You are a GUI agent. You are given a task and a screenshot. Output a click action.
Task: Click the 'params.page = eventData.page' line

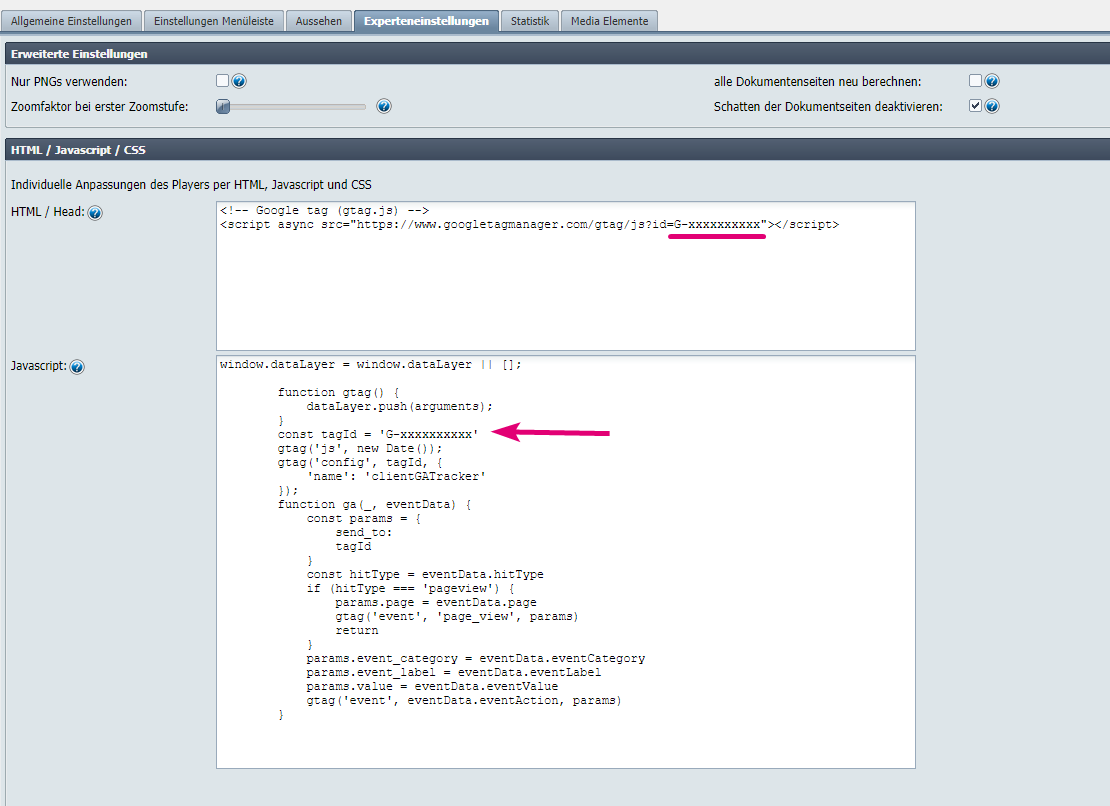pyautogui.click(x=436, y=602)
